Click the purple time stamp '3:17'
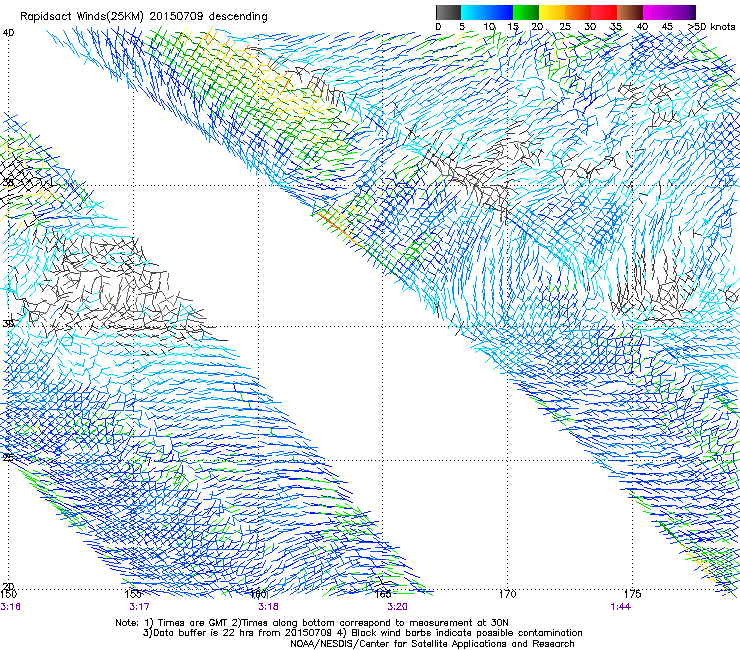 point(139,607)
